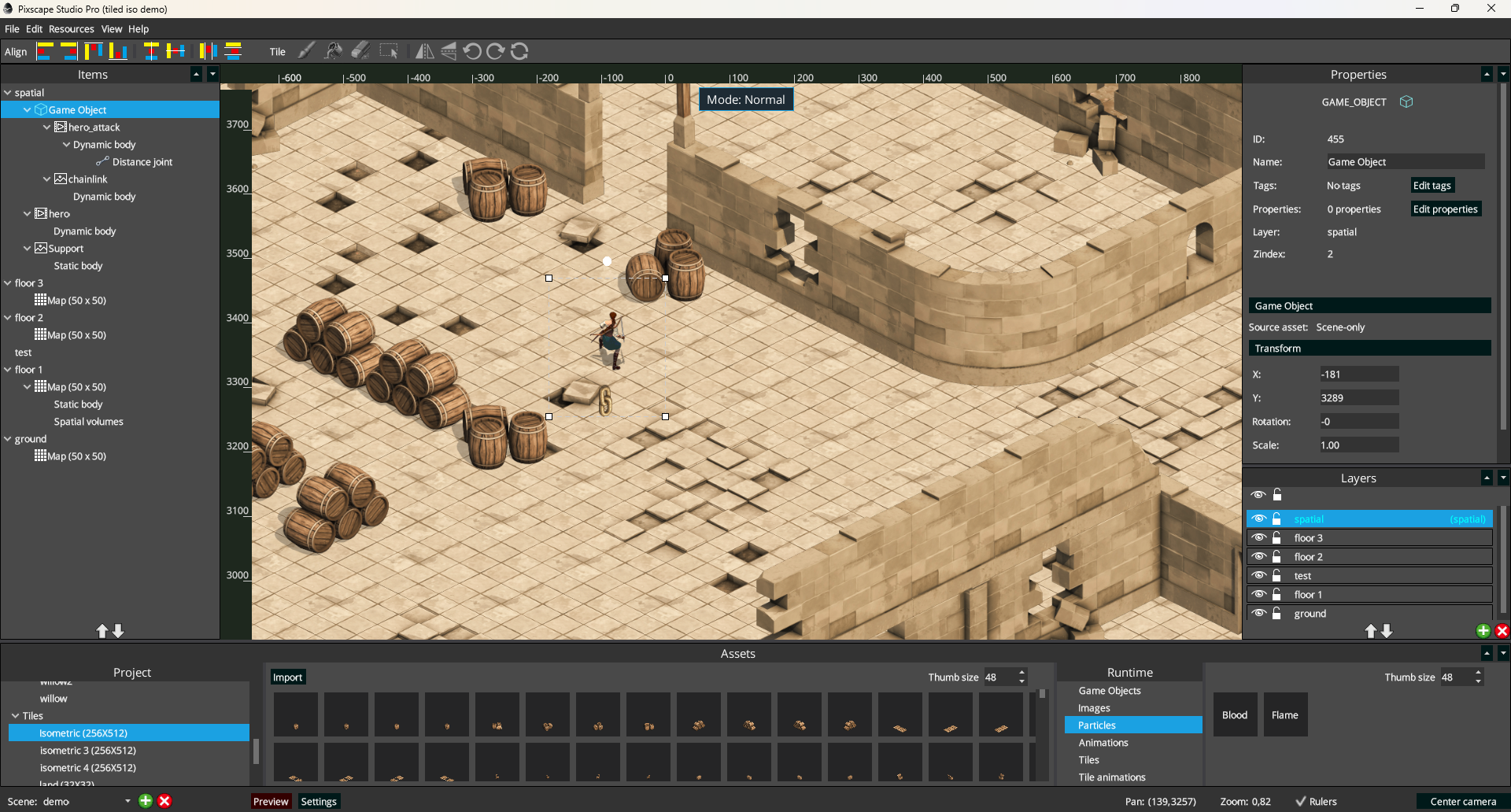
Task: Collapse the Tiles node in Project
Action: click(x=16, y=716)
